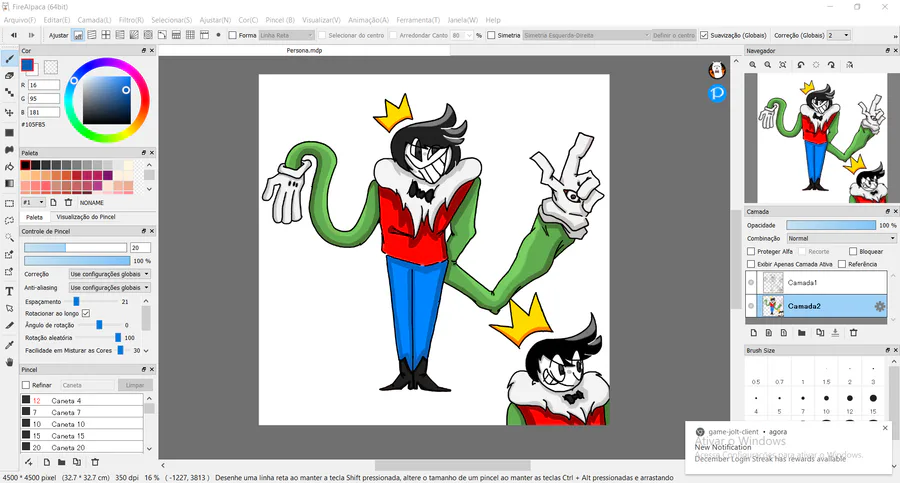
Task: Open the Filtro(R) menu
Action: coord(131,20)
